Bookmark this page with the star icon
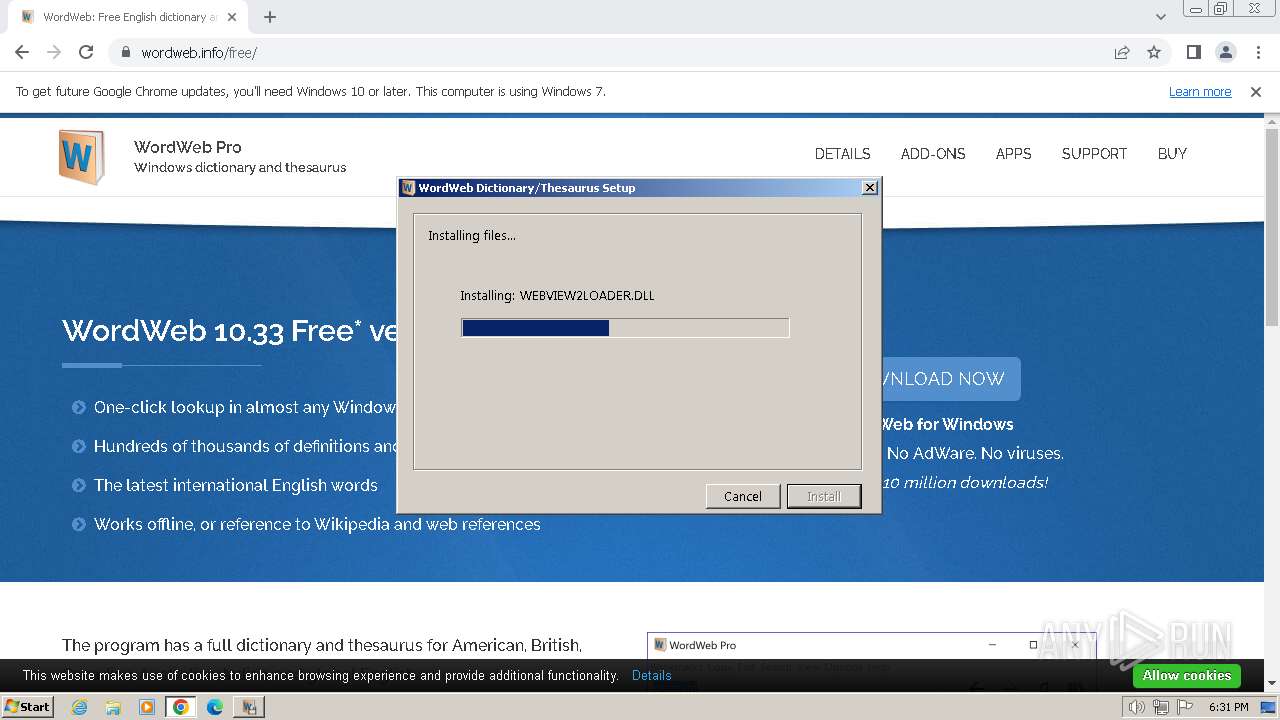 pyautogui.click(x=1154, y=53)
